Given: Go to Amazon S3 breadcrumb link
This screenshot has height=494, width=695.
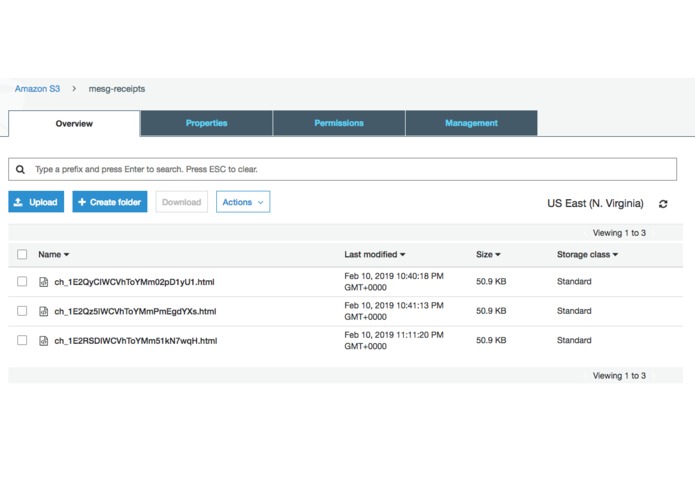Looking at the screenshot, I should click(37, 89).
